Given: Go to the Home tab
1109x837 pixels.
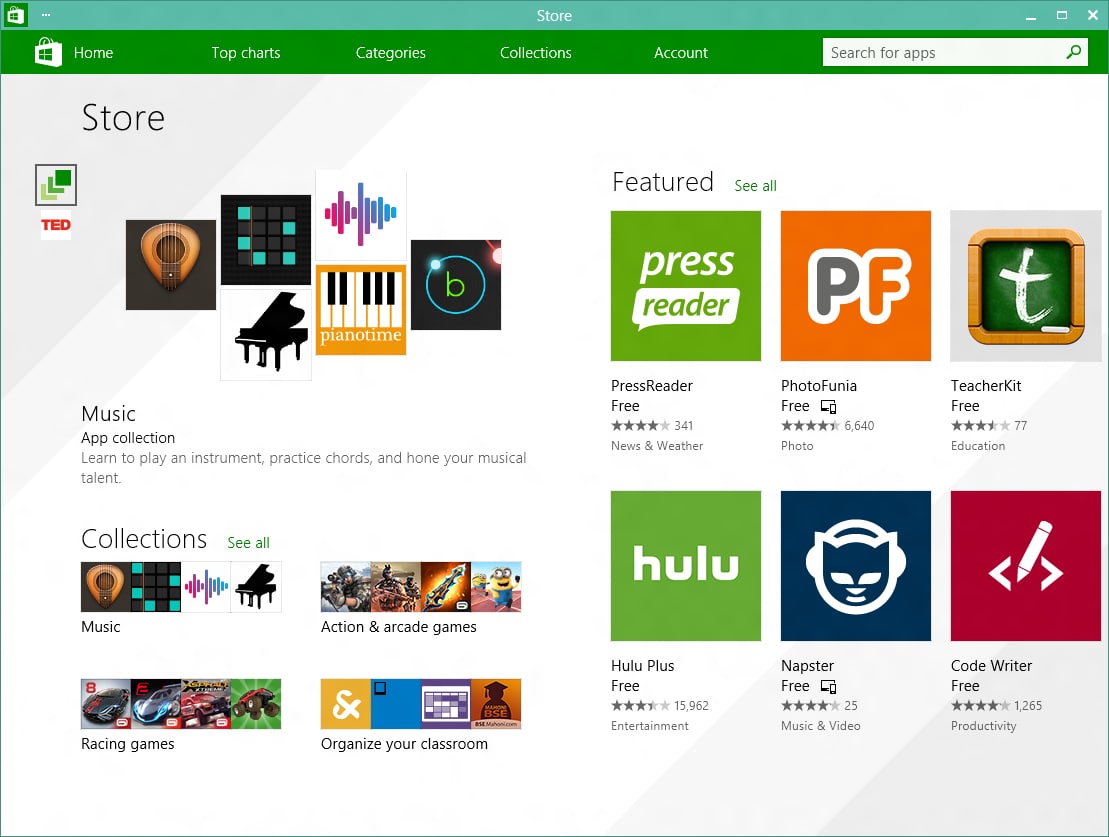Looking at the screenshot, I should [93, 52].
